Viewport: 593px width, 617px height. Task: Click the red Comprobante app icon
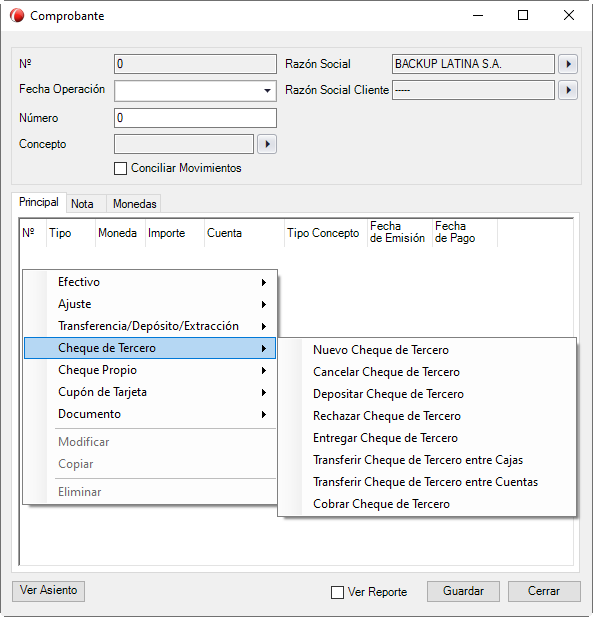tap(17, 16)
